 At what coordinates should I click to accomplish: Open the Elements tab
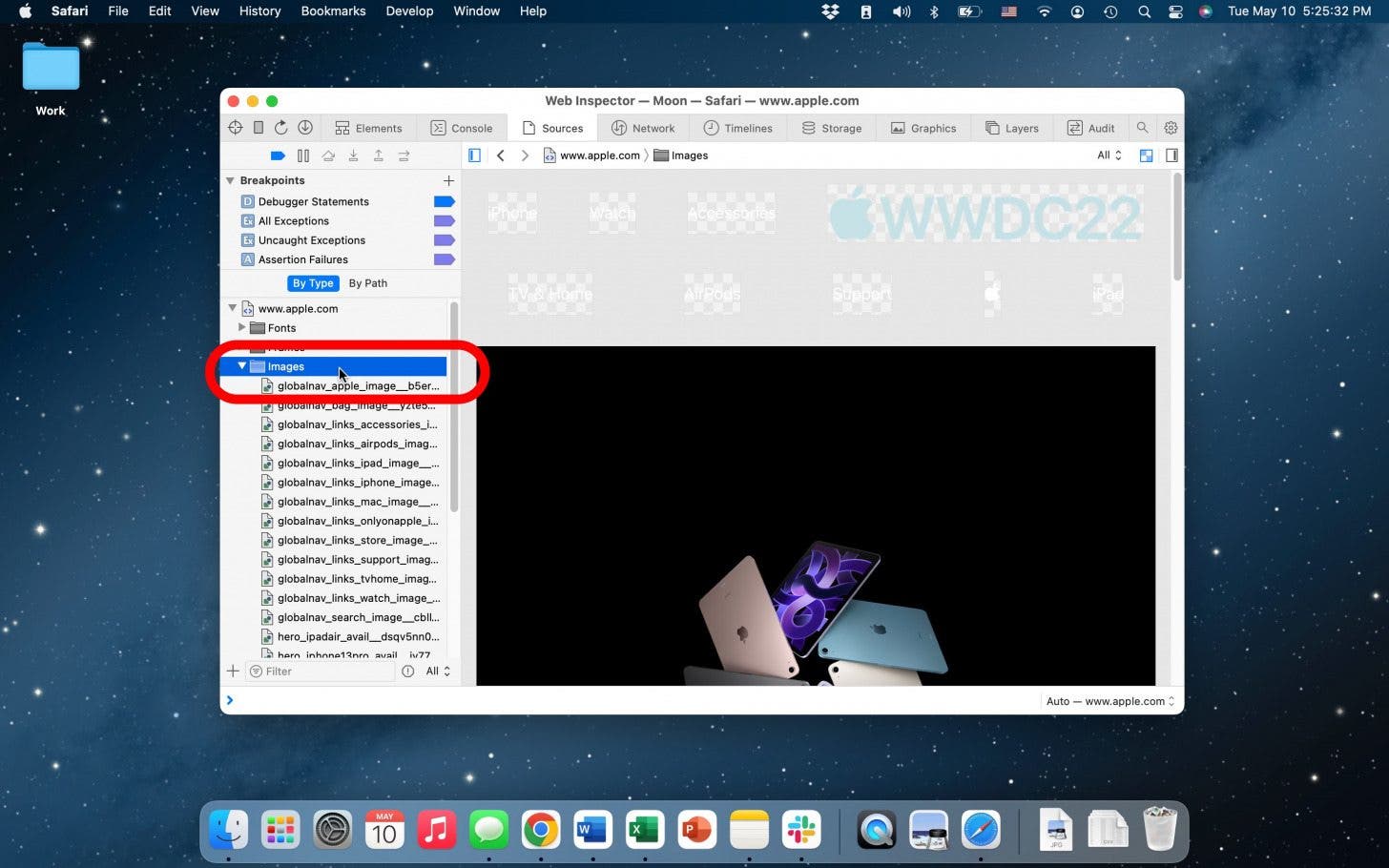(368, 128)
